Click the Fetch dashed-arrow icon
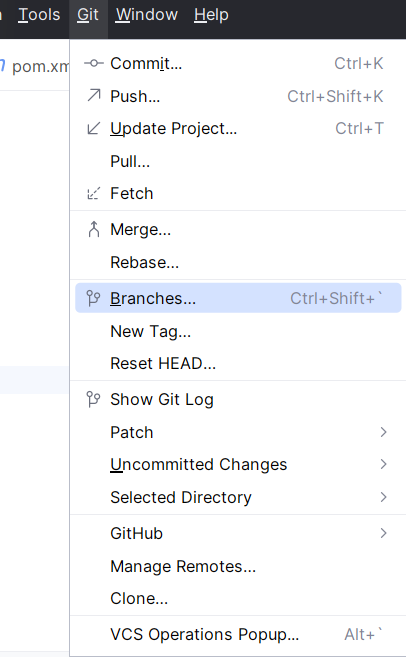 [x=93, y=193]
